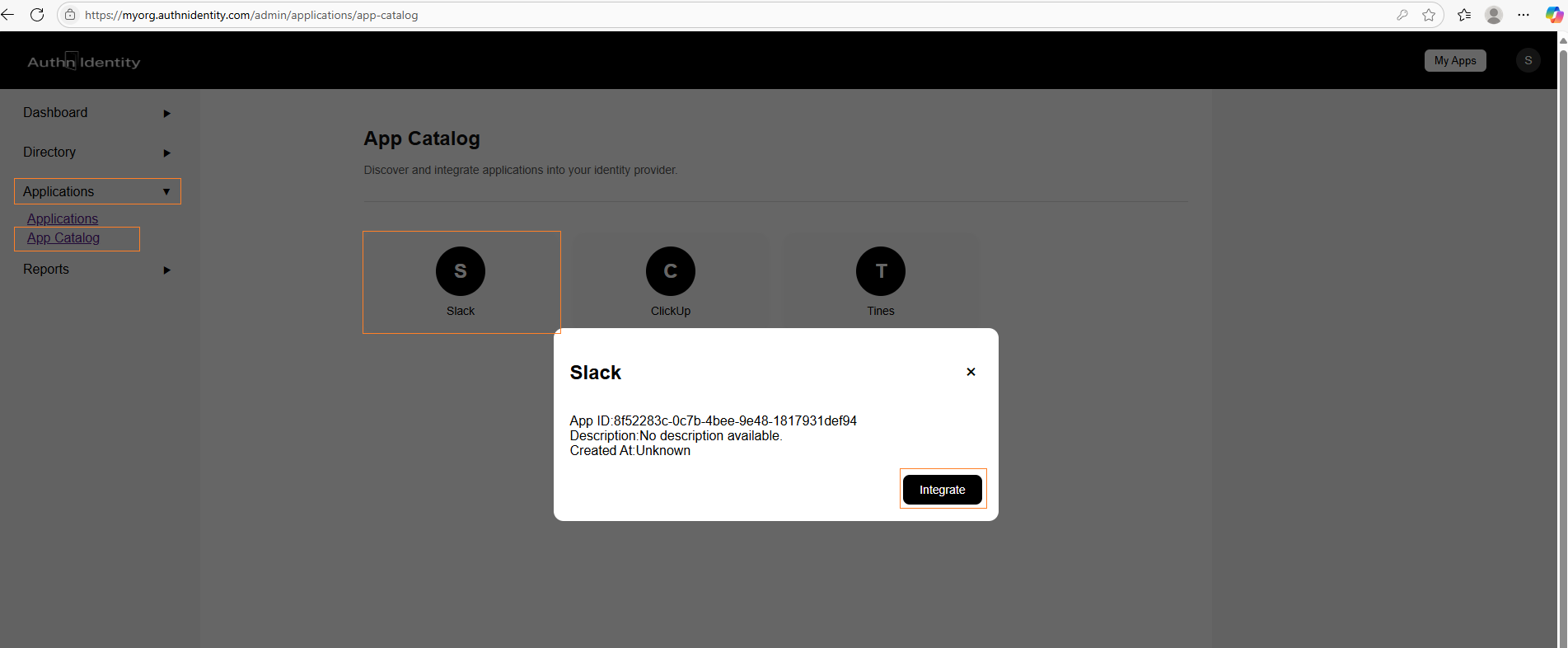This screenshot has width=1568, height=648.
Task: Open the user avatar S menu
Action: (1528, 60)
